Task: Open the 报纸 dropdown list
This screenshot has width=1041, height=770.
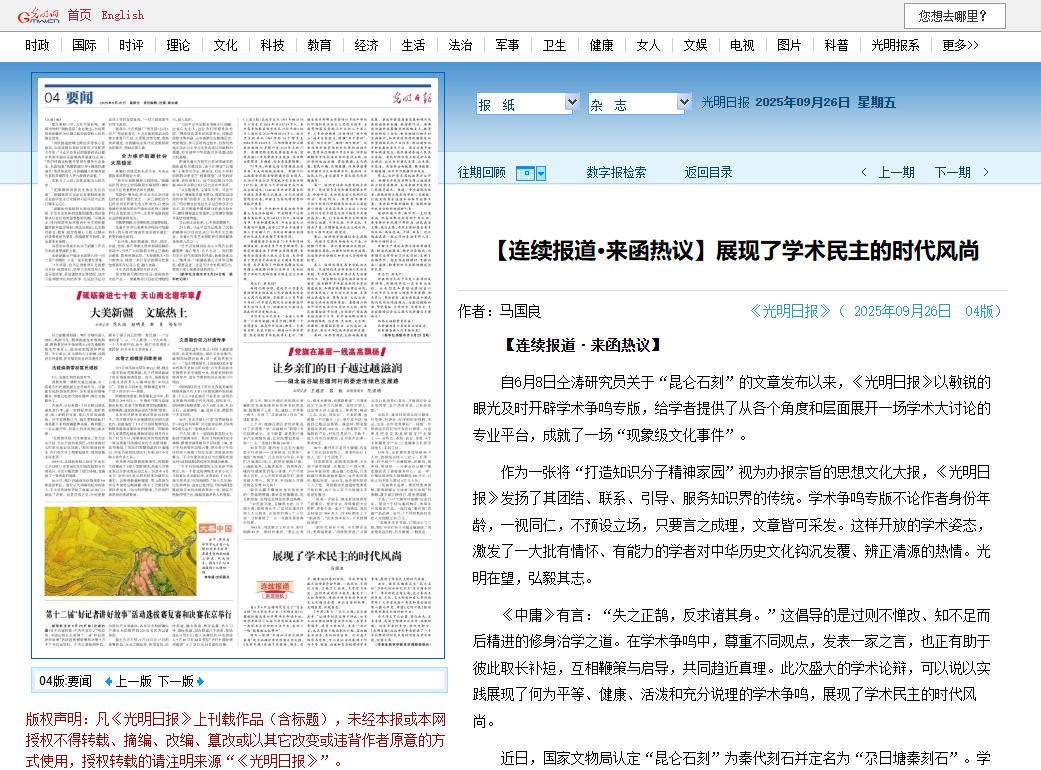Action: pyautogui.click(x=528, y=103)
